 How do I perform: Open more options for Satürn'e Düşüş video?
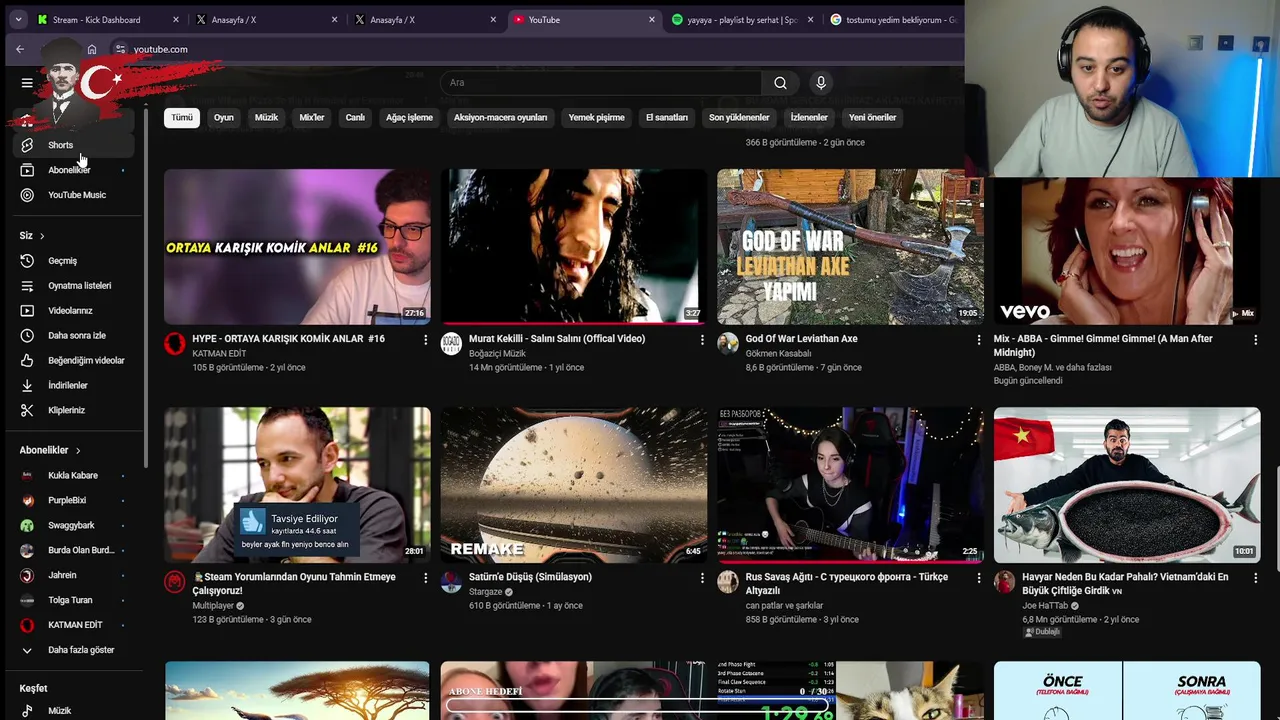click(702, 578)
